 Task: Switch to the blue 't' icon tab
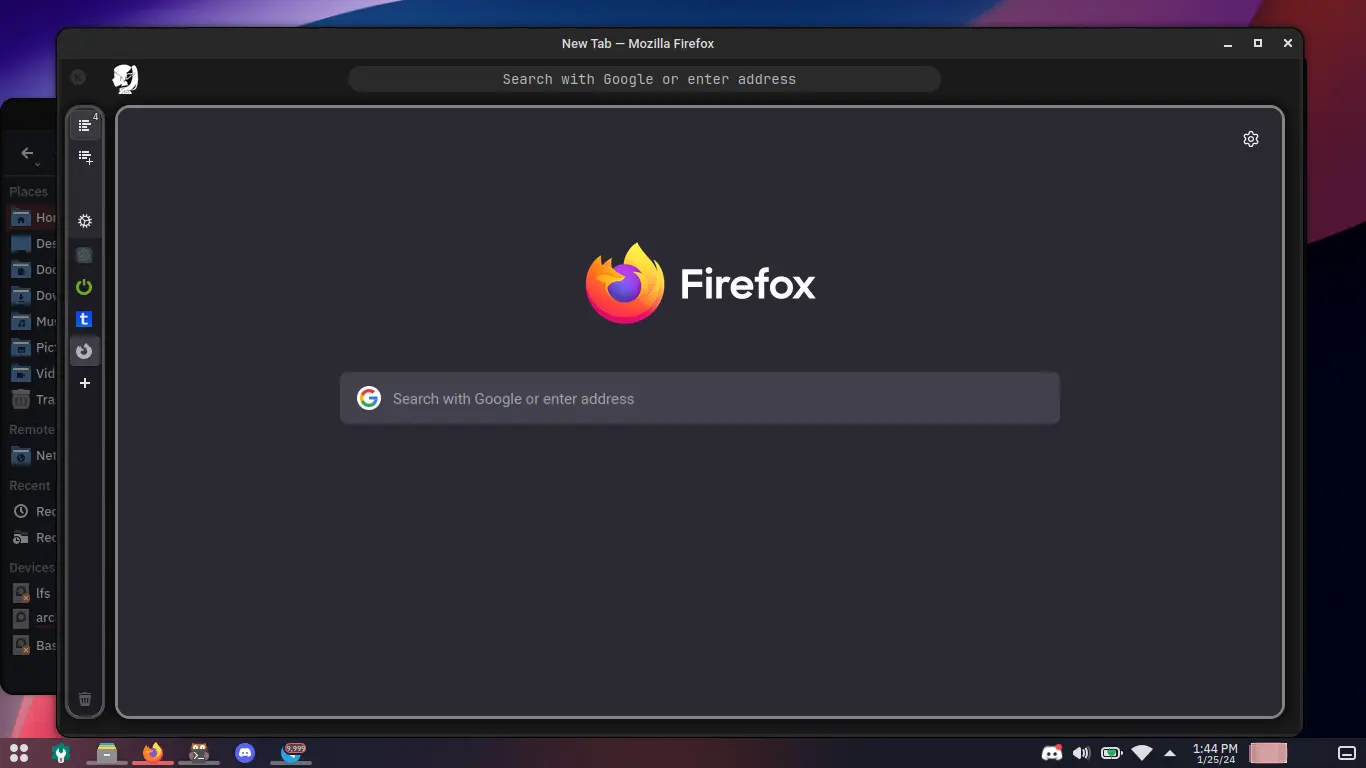pos(85,319)
